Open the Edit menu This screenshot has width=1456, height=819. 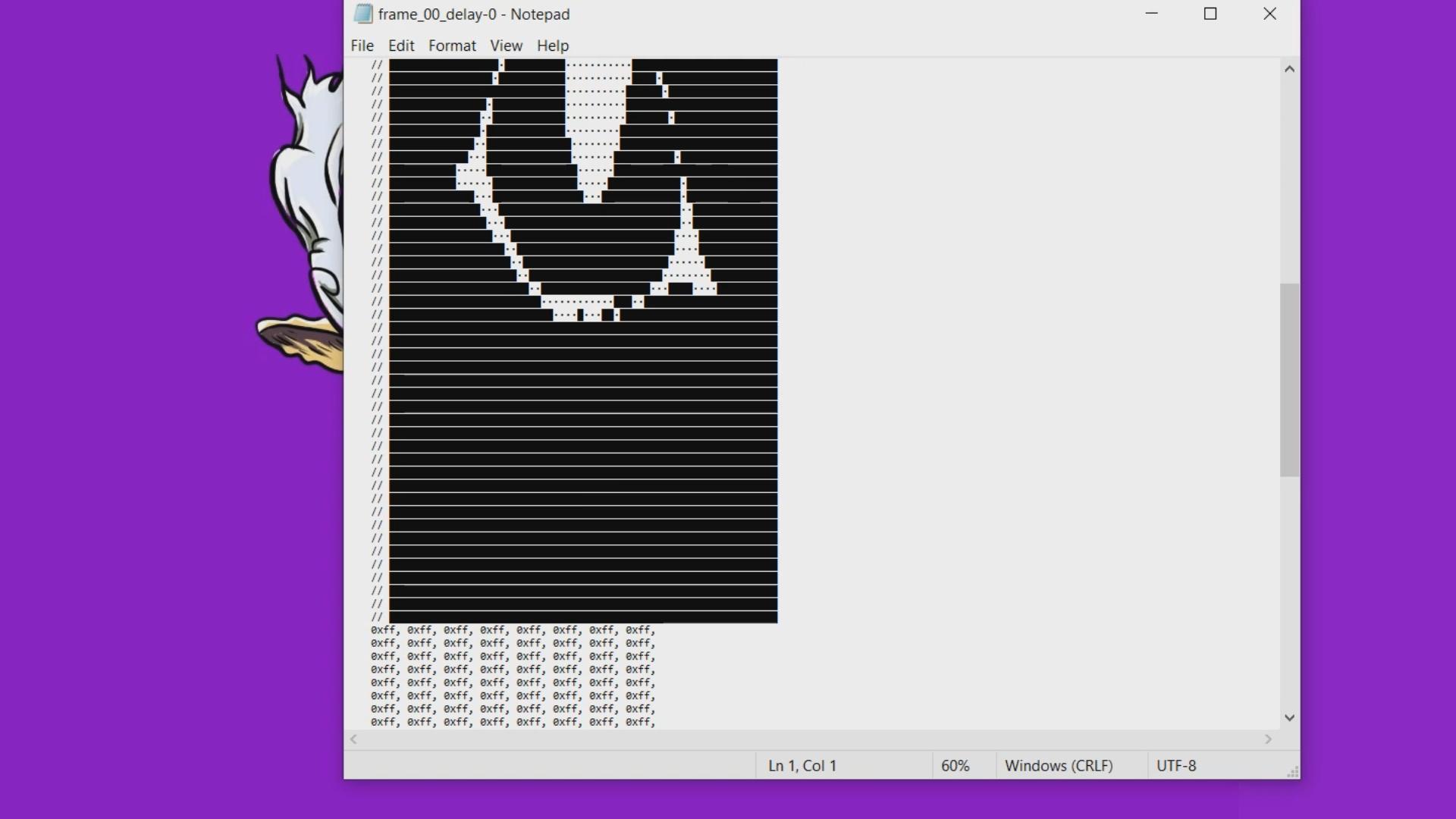[x=401, y=45]
